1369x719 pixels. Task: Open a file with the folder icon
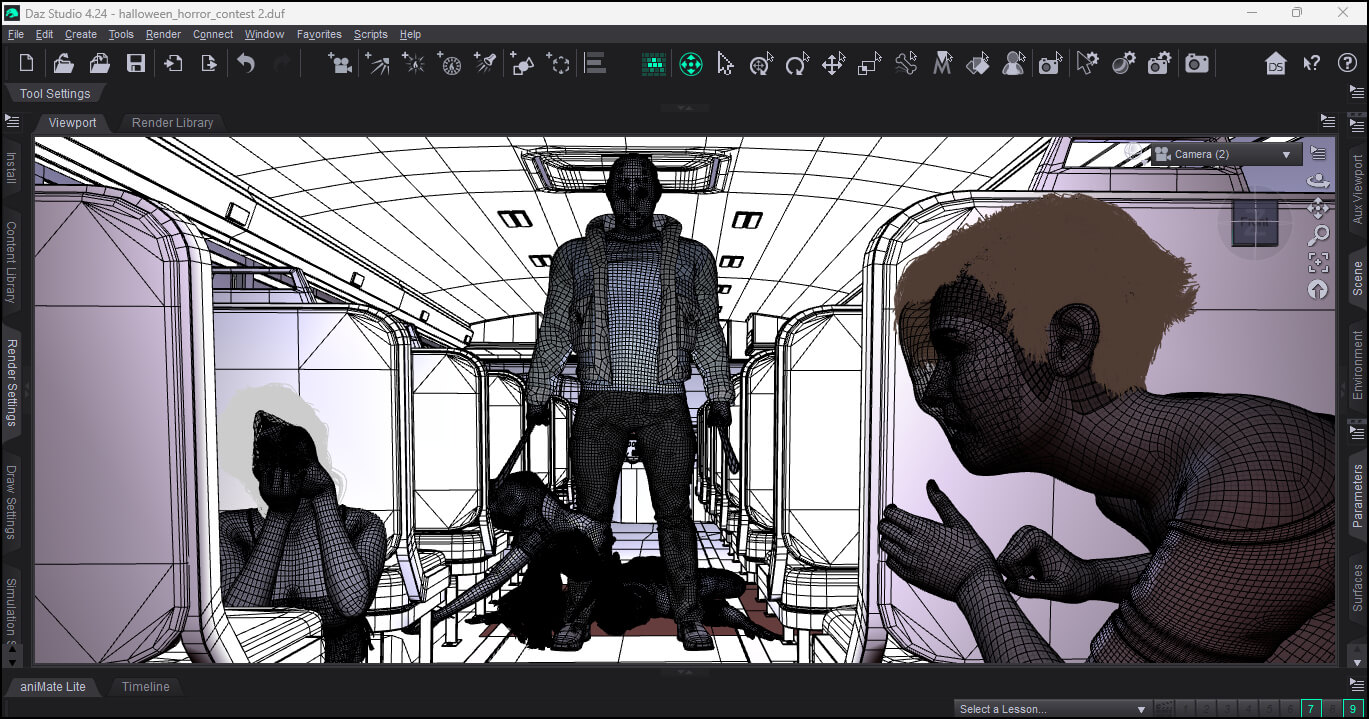63,64
